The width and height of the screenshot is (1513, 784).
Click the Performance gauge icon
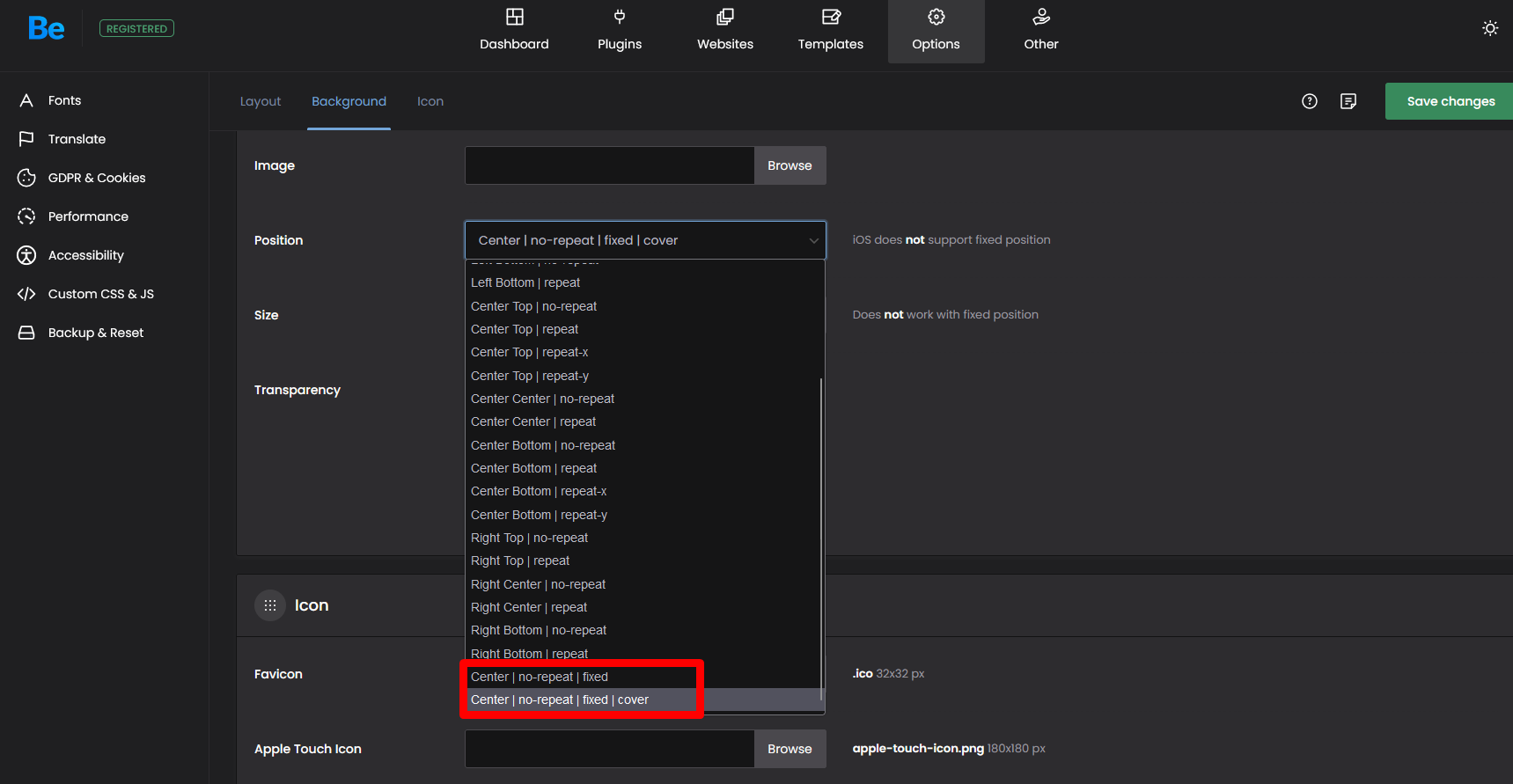pyautogui.click(x=26, y=216)
